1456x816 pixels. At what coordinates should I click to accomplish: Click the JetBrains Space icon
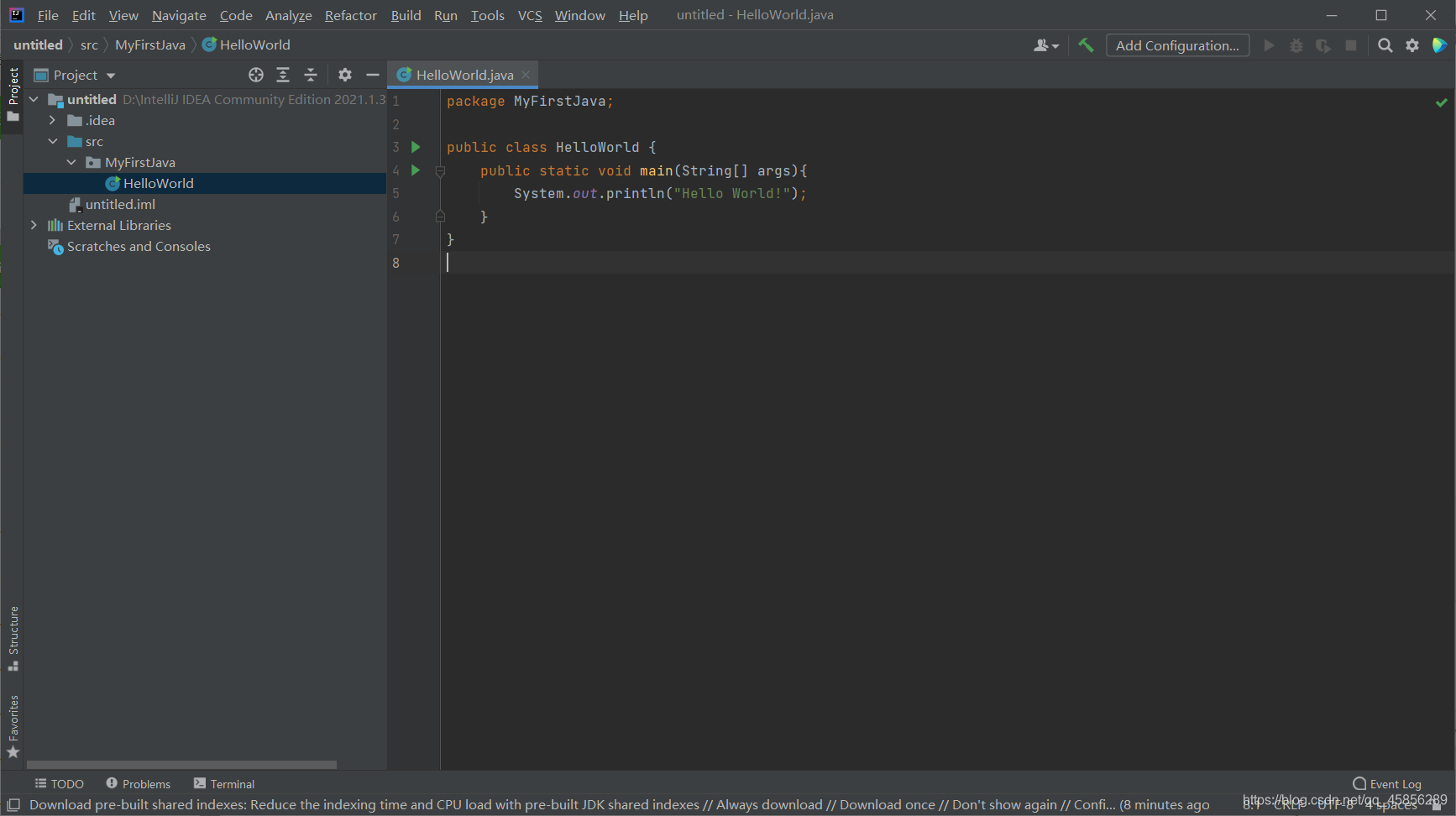pos(1439,45)
